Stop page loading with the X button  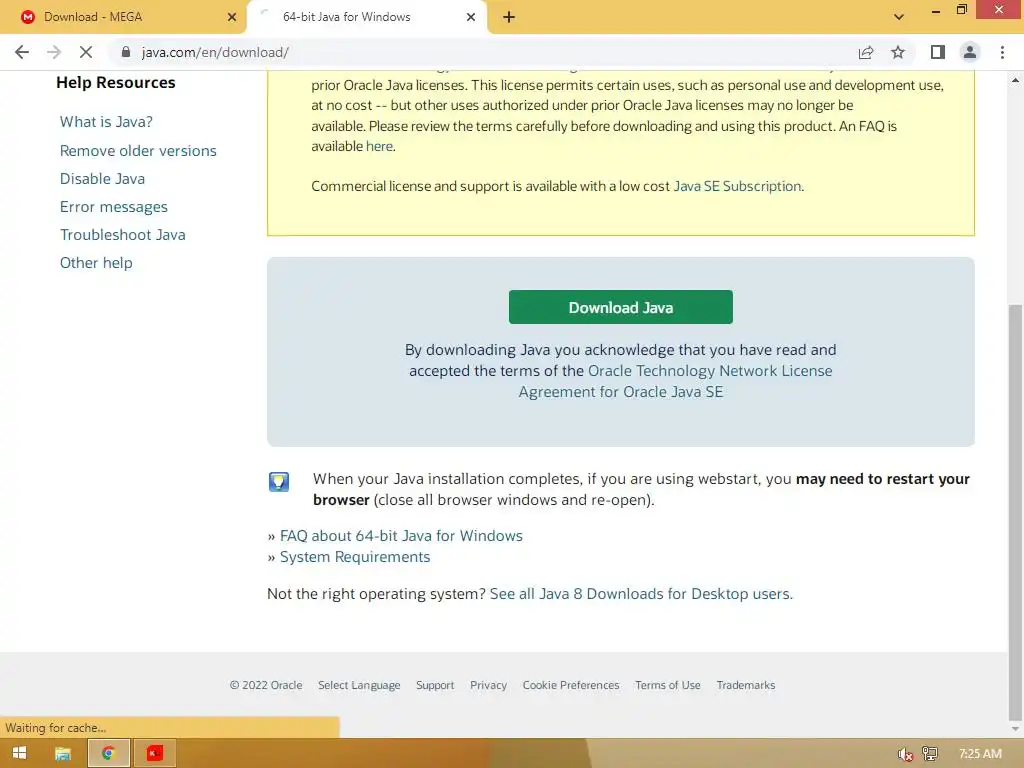(86, 52)
